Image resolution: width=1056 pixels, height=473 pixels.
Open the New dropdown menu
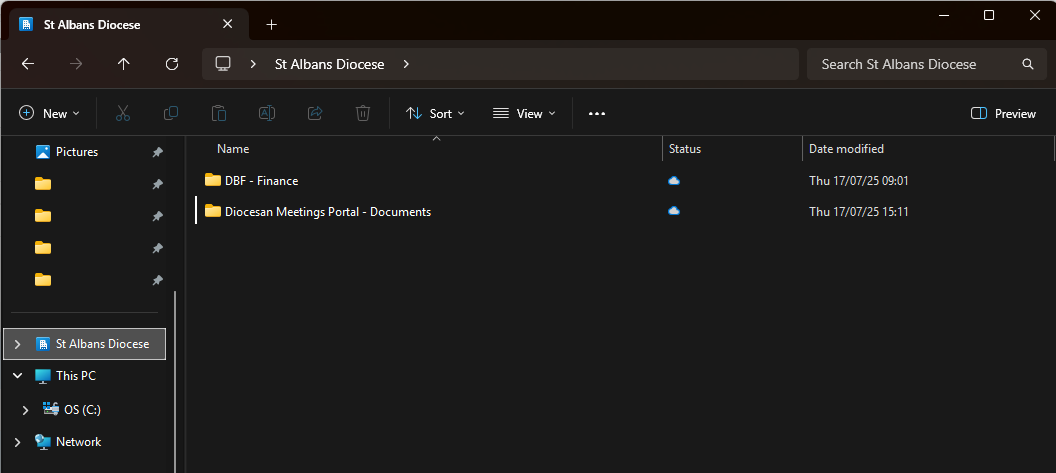click(49, 113)
